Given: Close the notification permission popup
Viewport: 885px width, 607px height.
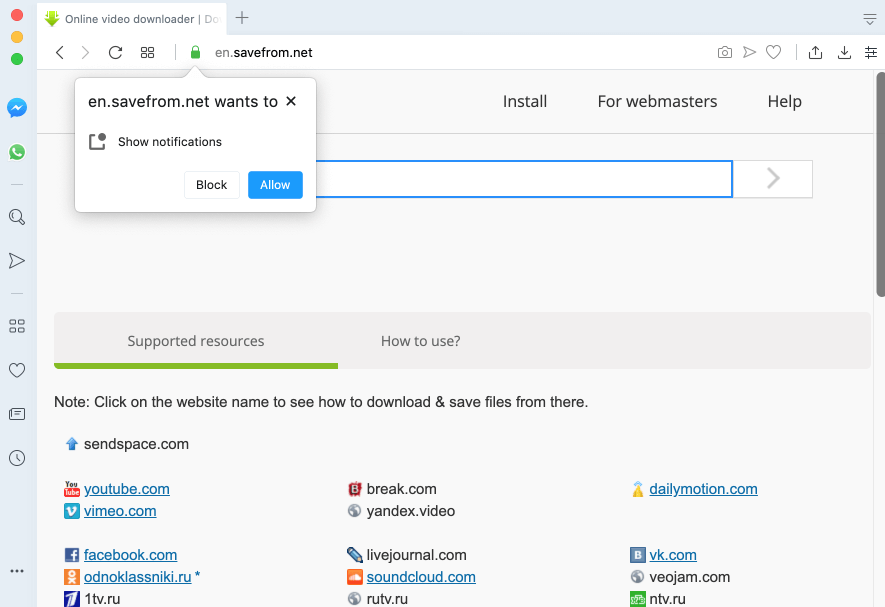Looking at the screenshot, I should pos(291,101).
